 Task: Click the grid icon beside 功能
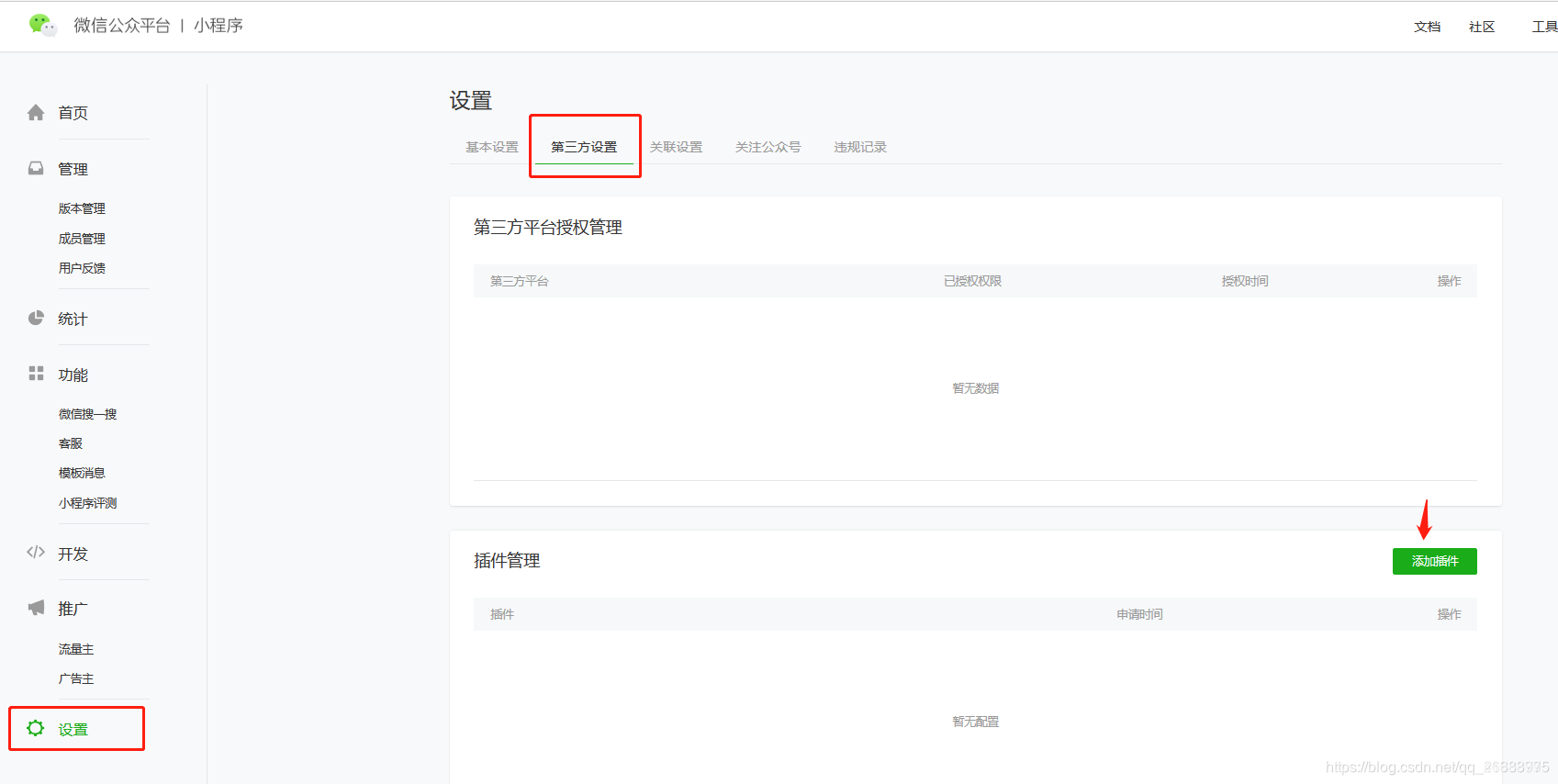point(36,373)
